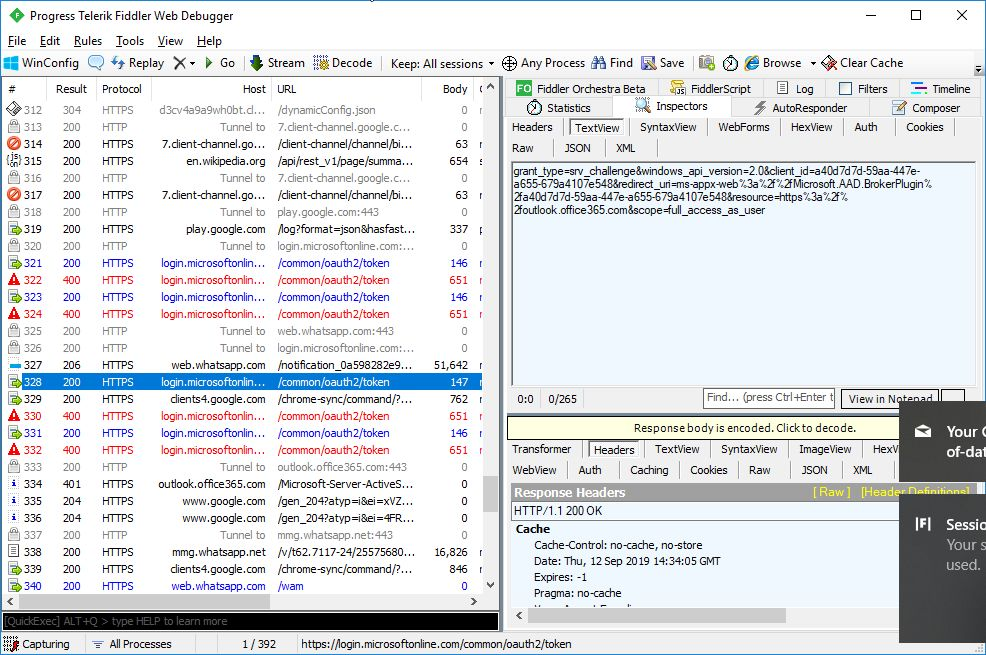
Task: Toggle Capturing in status bar
Action: 36,644
